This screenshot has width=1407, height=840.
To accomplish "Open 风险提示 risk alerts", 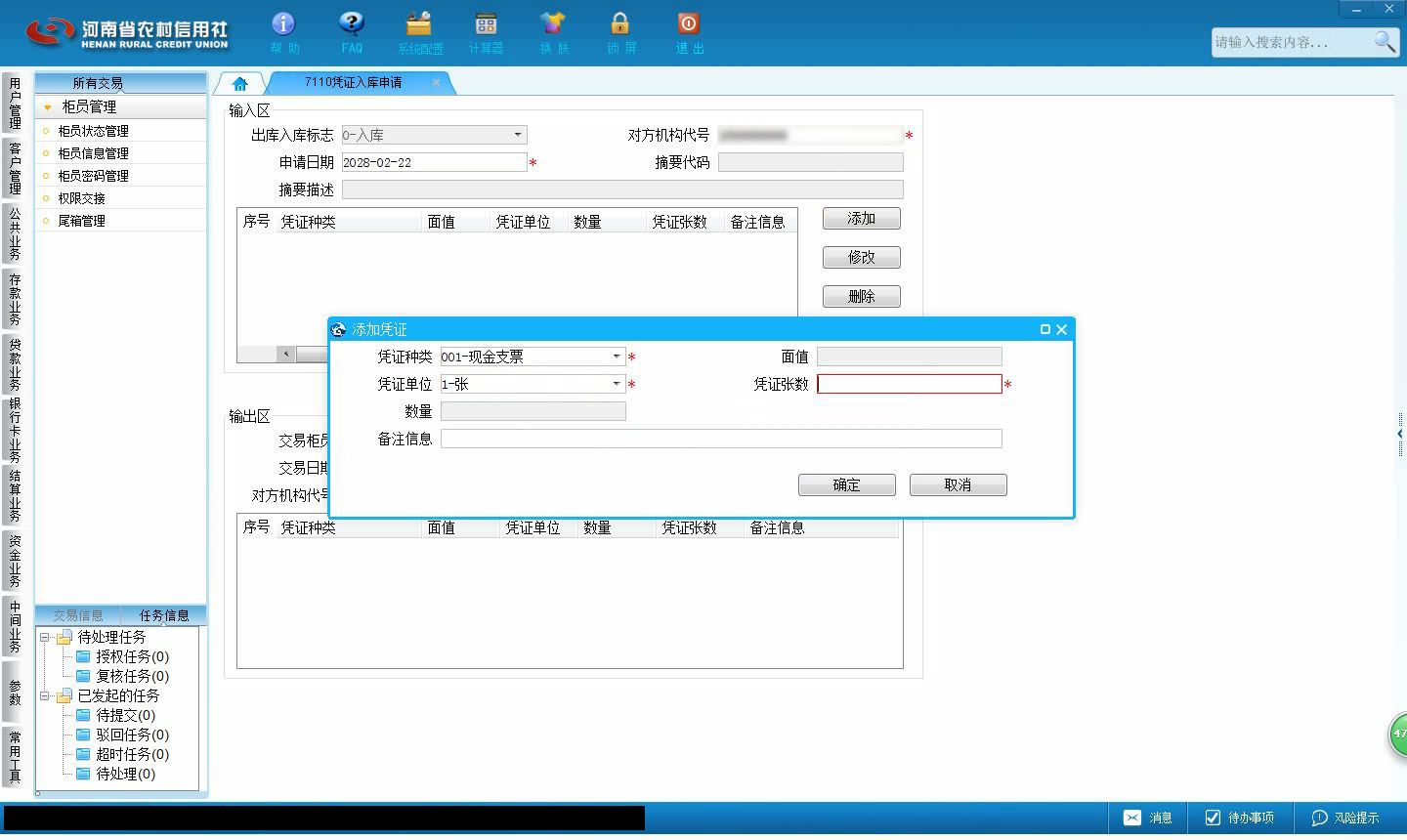I will click(x=1345, y=818).
